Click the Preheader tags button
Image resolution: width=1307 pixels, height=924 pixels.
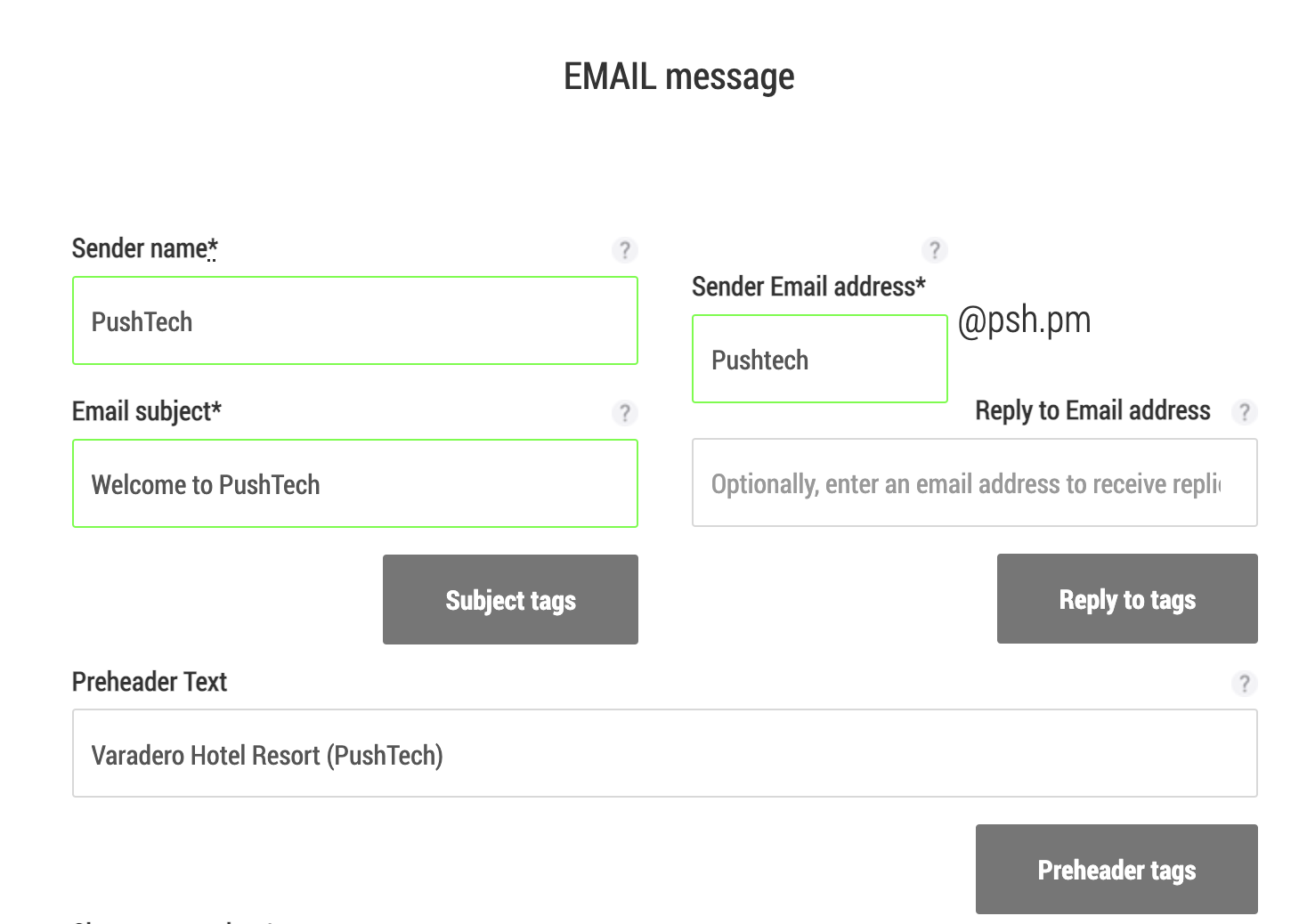1116,869
